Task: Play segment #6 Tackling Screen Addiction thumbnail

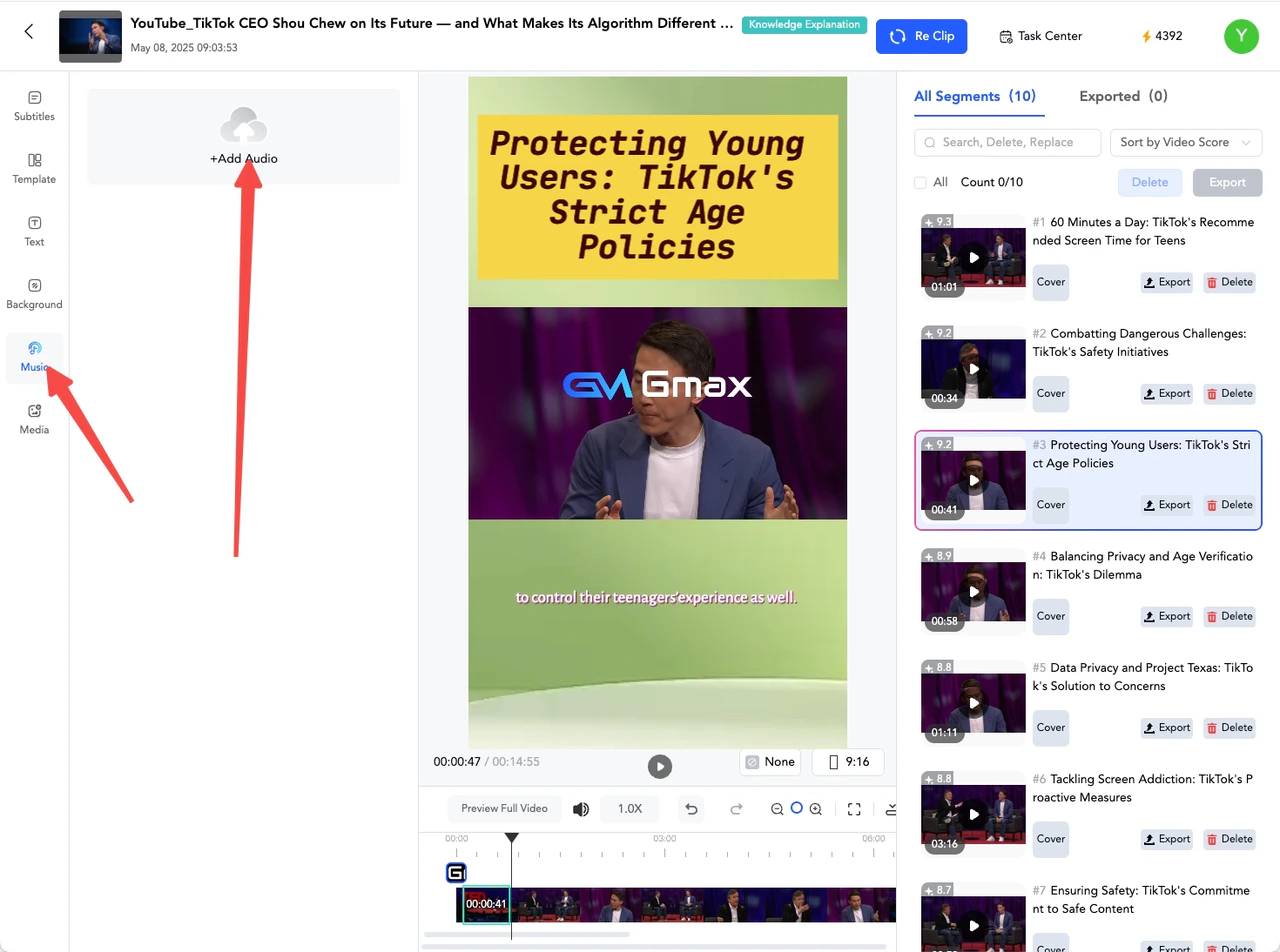Action: point(974,814)
